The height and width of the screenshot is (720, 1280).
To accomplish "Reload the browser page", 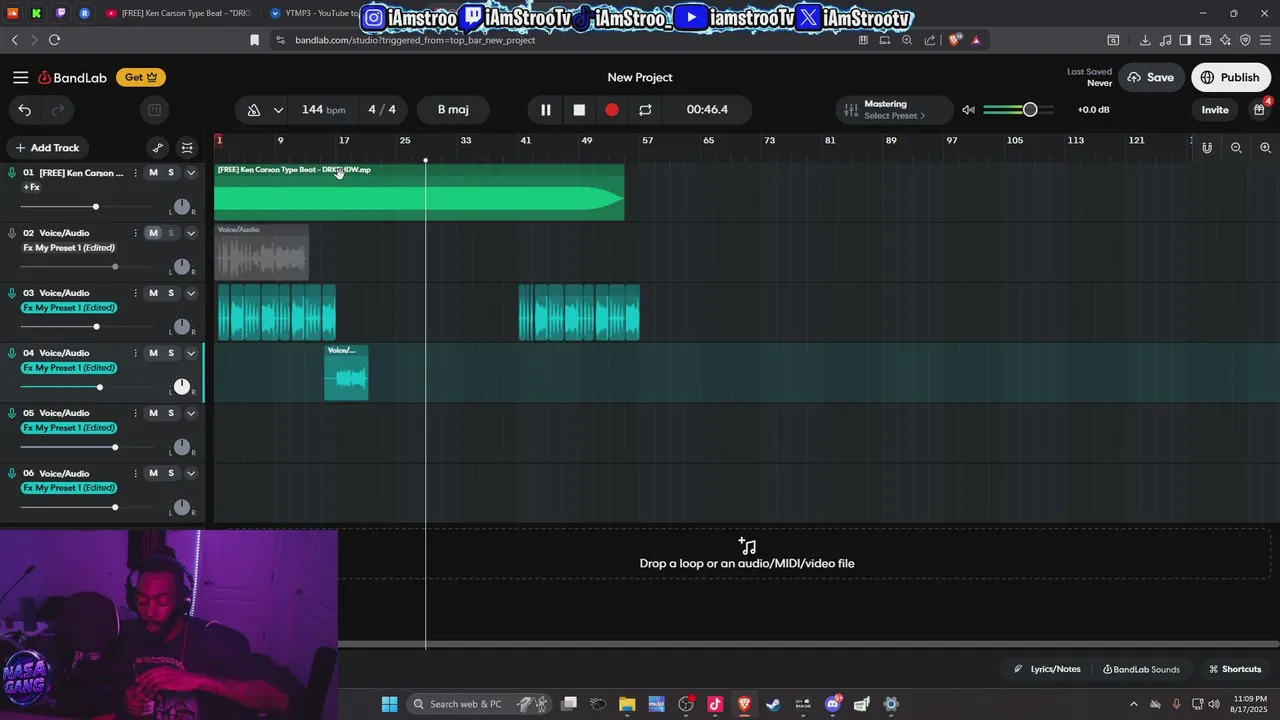I will (x=54, y=40).
